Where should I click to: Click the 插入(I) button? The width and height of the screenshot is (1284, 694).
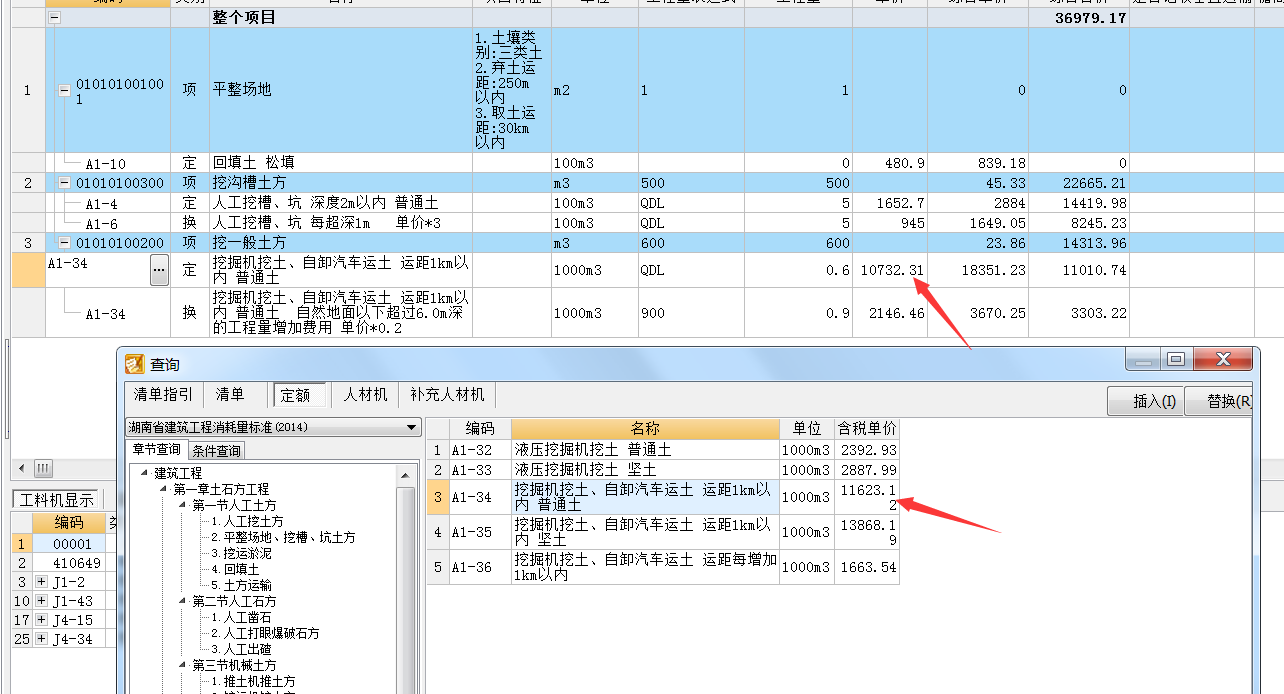pyautogui.click(x=1146, y=401)
